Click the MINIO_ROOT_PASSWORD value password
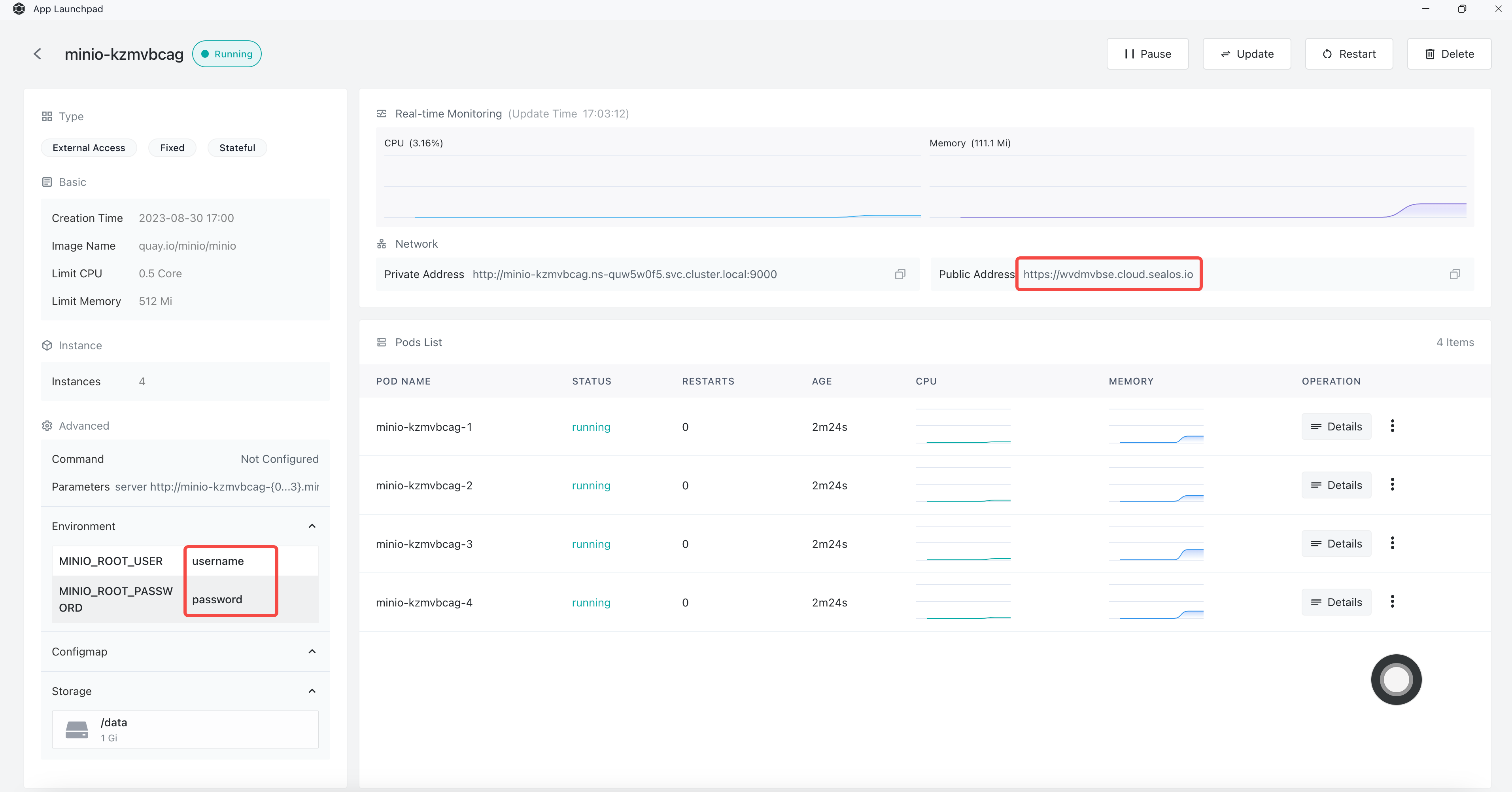This screenshot has height=792, width=1512. 217,599
